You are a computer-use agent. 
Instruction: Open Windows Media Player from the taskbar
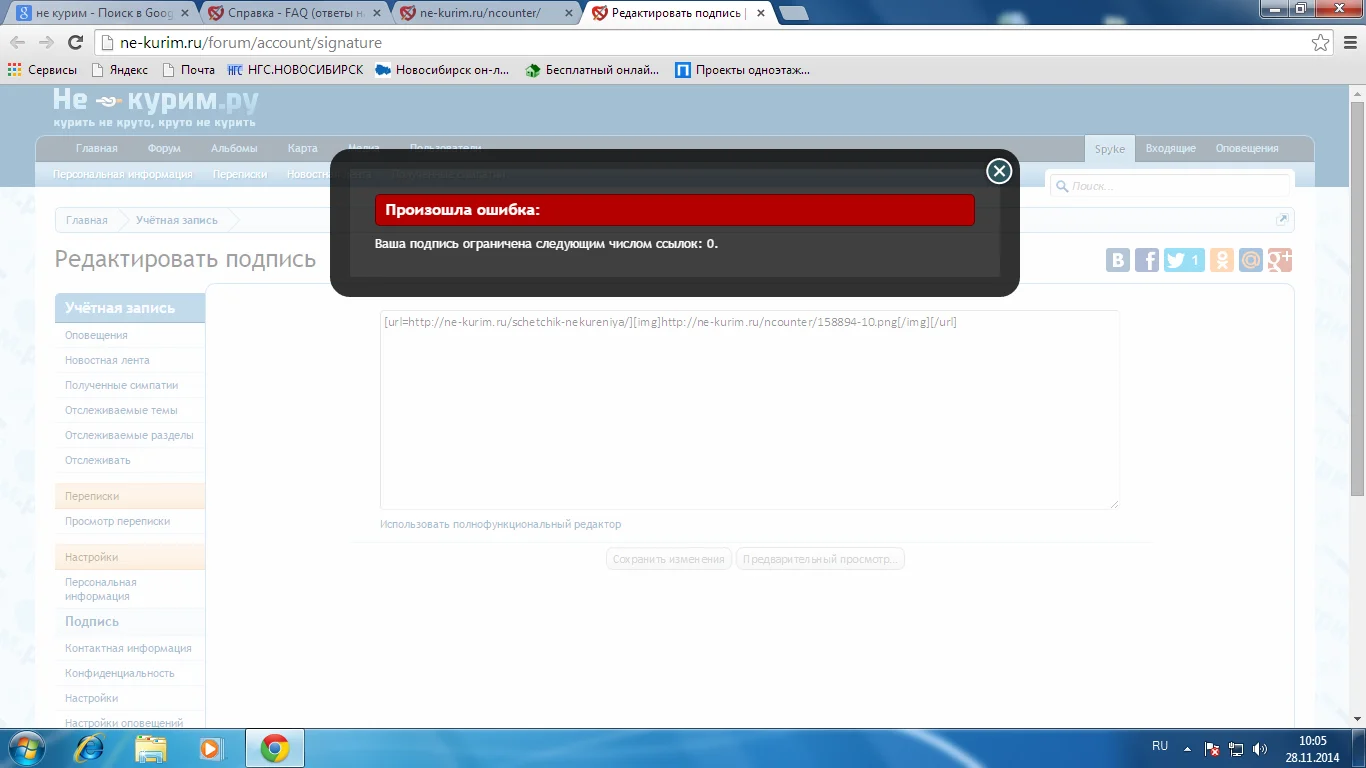click(x=212, y=748)
